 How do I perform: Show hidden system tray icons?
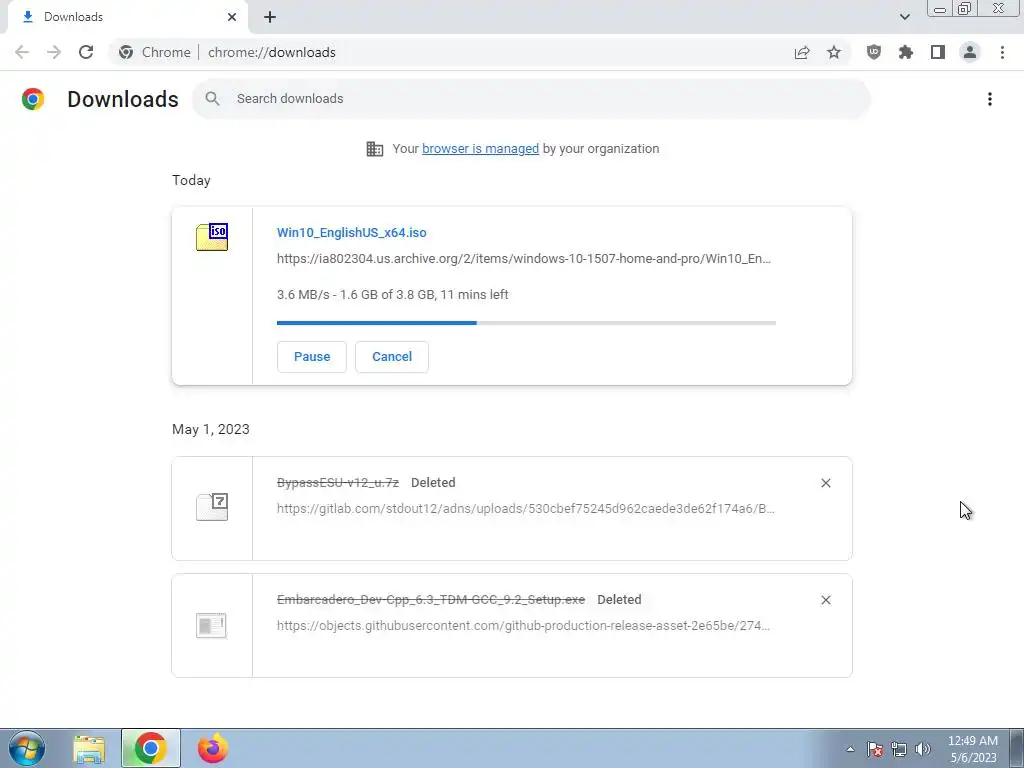coord(850,749)
